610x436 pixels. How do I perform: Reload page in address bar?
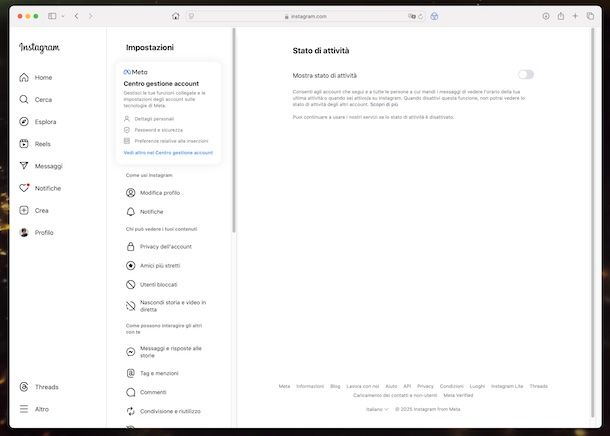(421, 16)
